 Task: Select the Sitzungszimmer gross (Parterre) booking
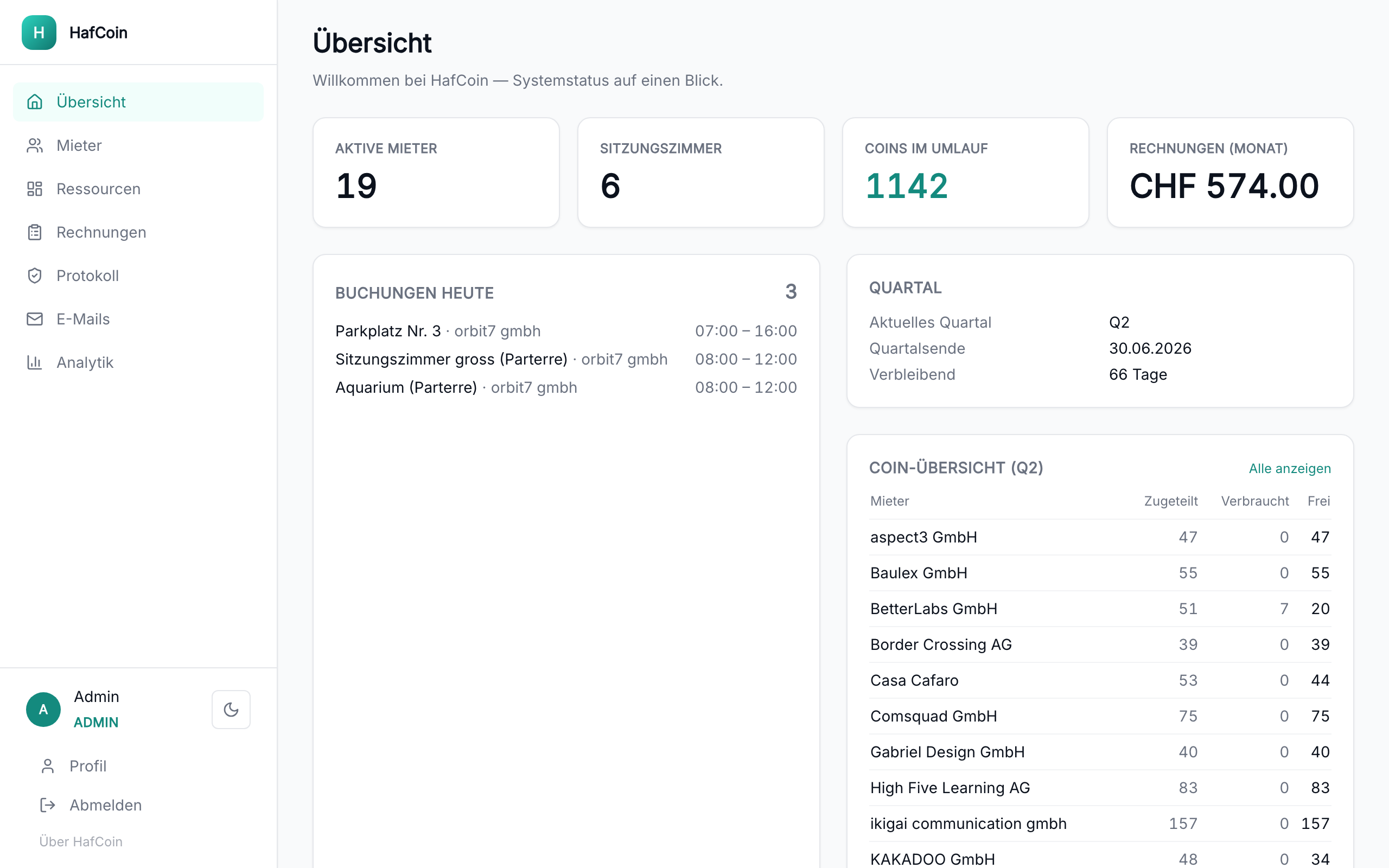[x=566, y=359]
